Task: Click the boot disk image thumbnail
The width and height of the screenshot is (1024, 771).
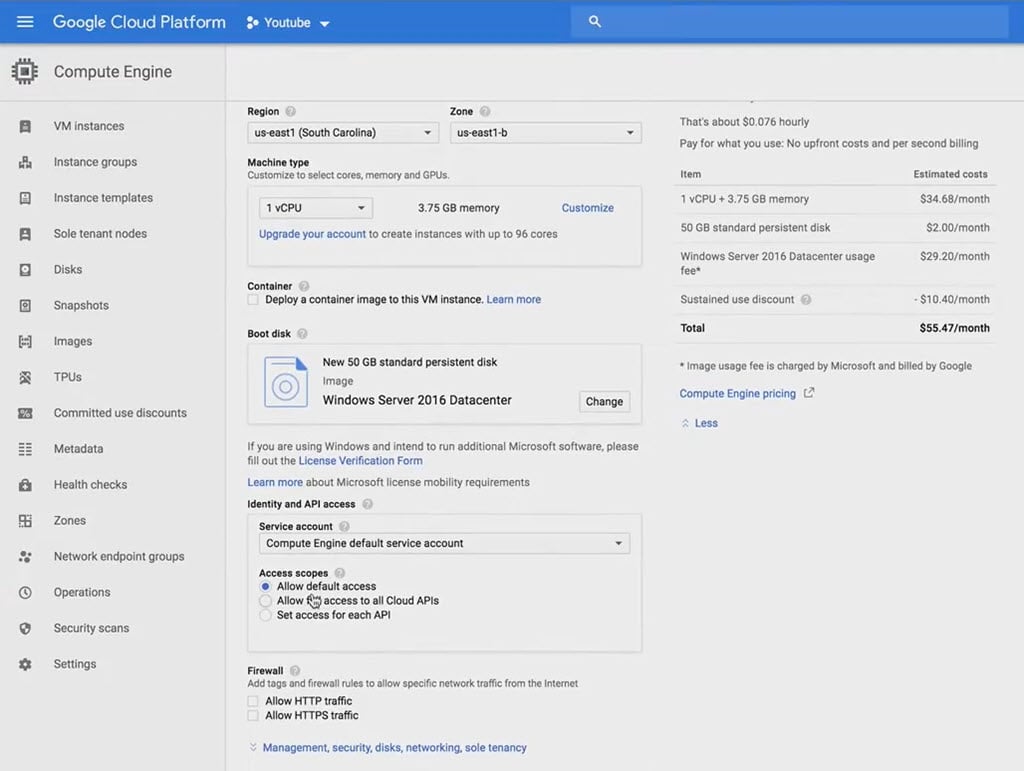Action: pyautogui.click(x=285, y=382)
